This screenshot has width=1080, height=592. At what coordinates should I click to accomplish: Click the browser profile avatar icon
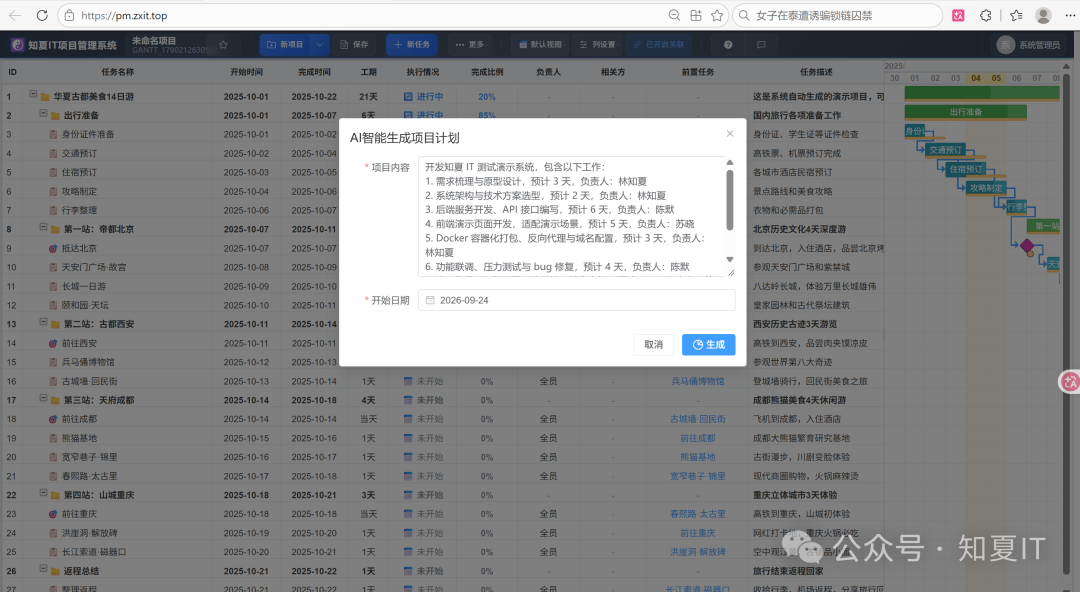(x=1043, y=15)
